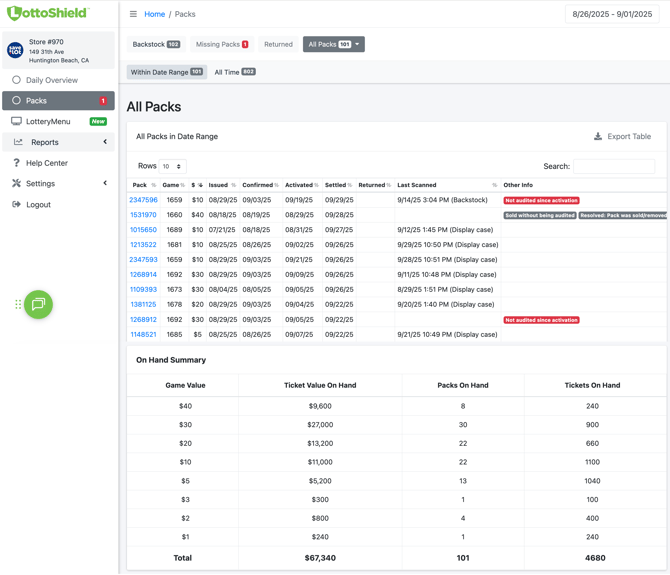The height and width of the screenshot is (575, 670).
Task: Open the green chat widget bubble
Action: click(38, 304)
